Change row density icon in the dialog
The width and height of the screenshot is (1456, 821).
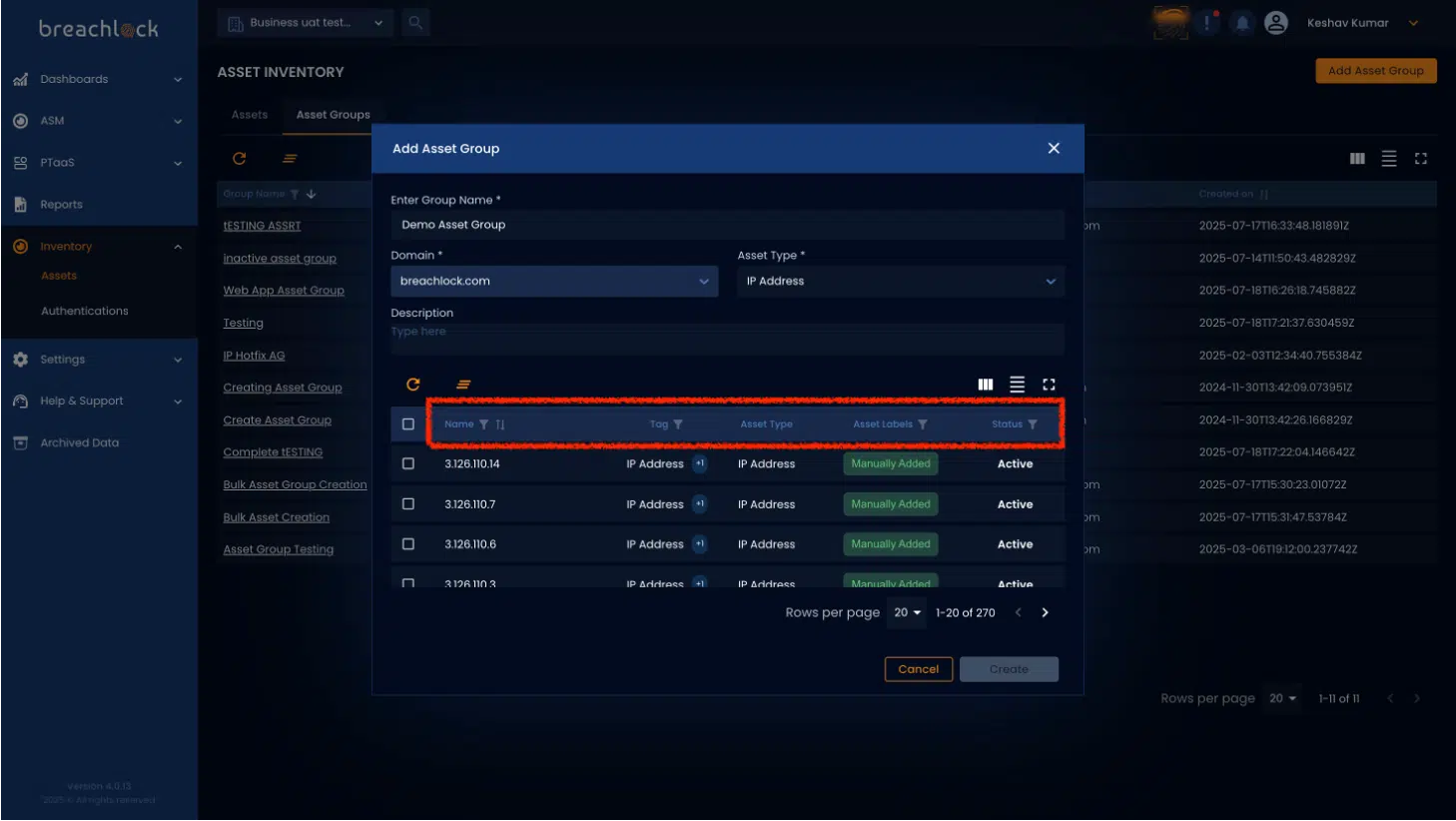1017,385
